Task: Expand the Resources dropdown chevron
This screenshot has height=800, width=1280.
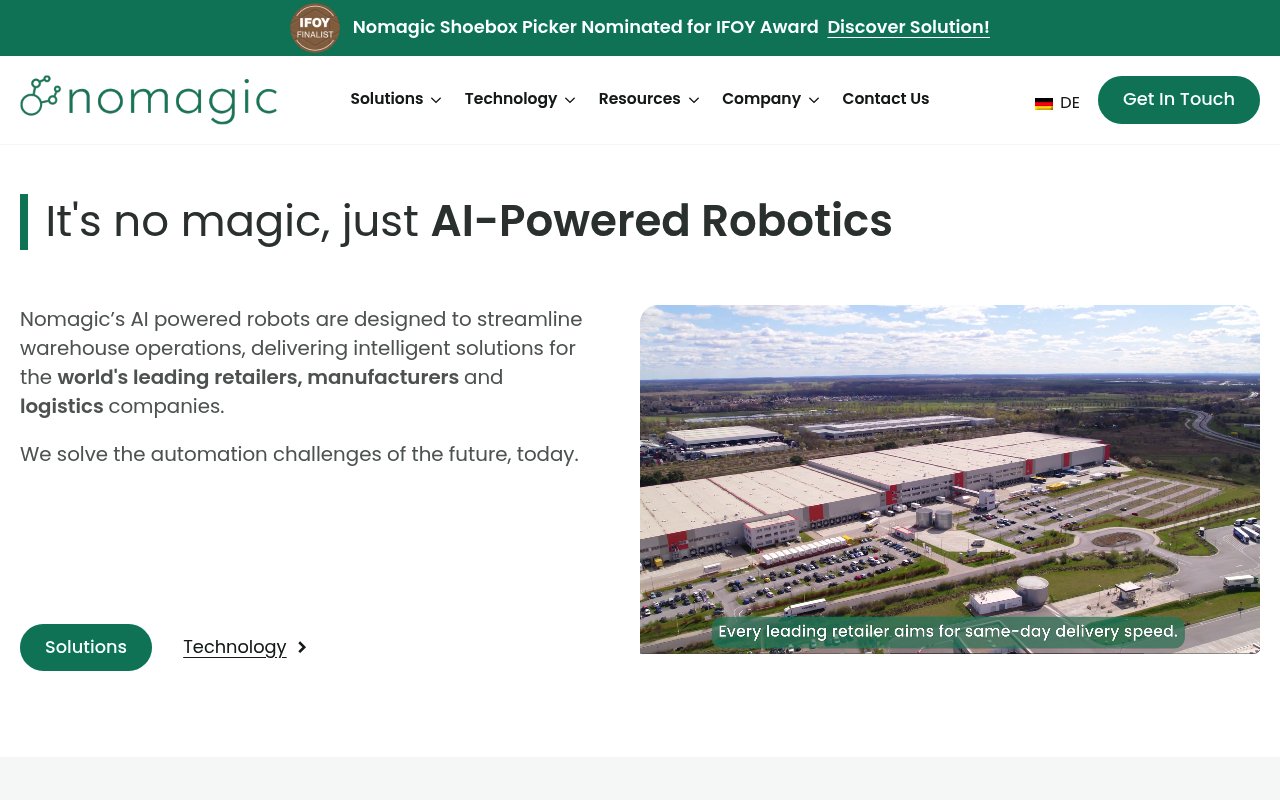Action: 694,100
